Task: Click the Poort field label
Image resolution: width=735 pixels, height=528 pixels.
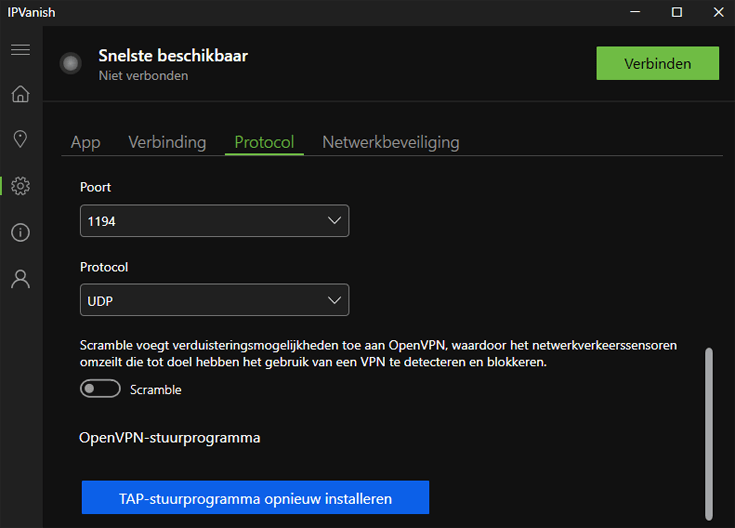Action: (x=95, y=187)
